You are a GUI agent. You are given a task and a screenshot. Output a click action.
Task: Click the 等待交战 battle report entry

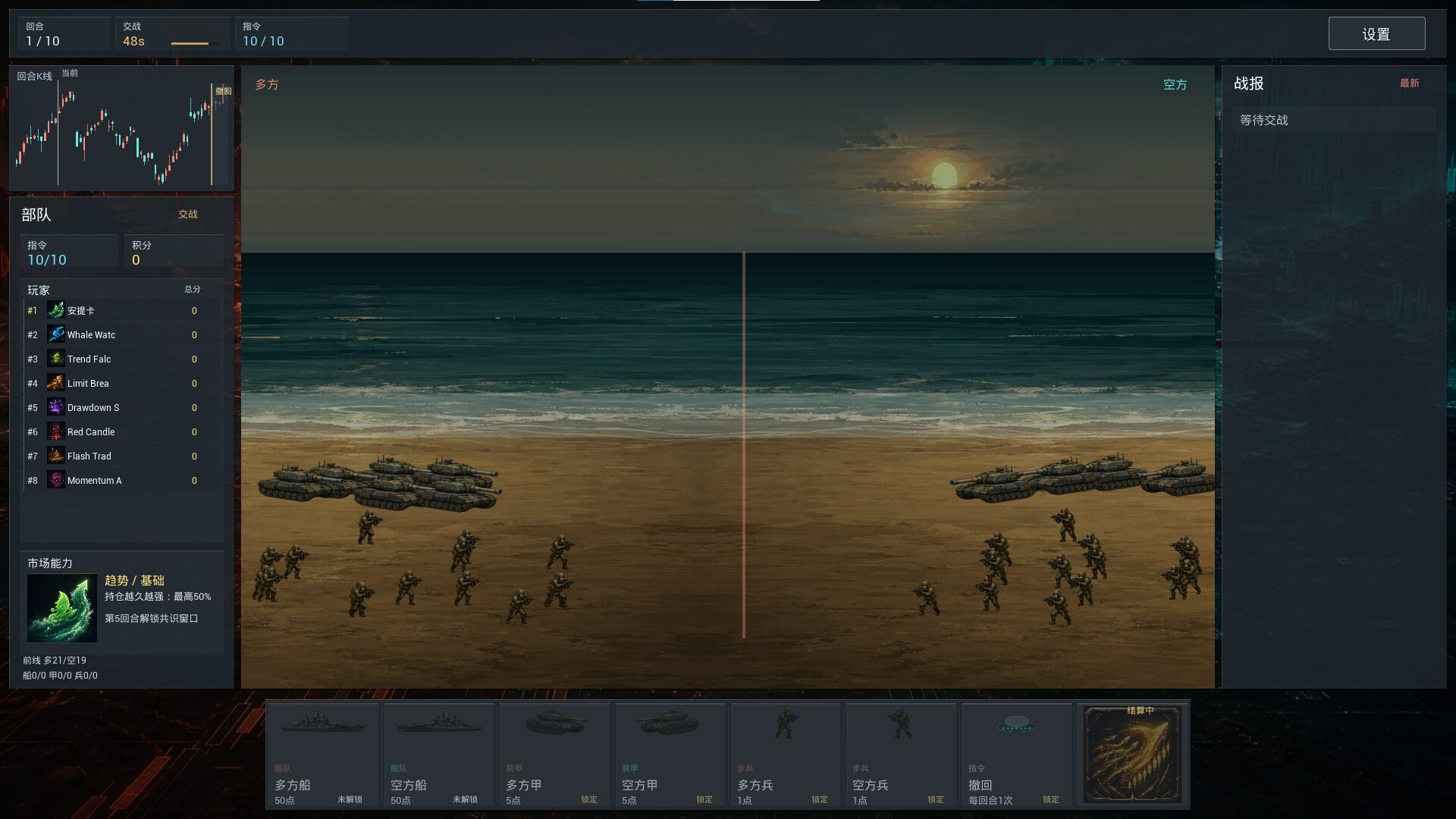pos(1335,120)
